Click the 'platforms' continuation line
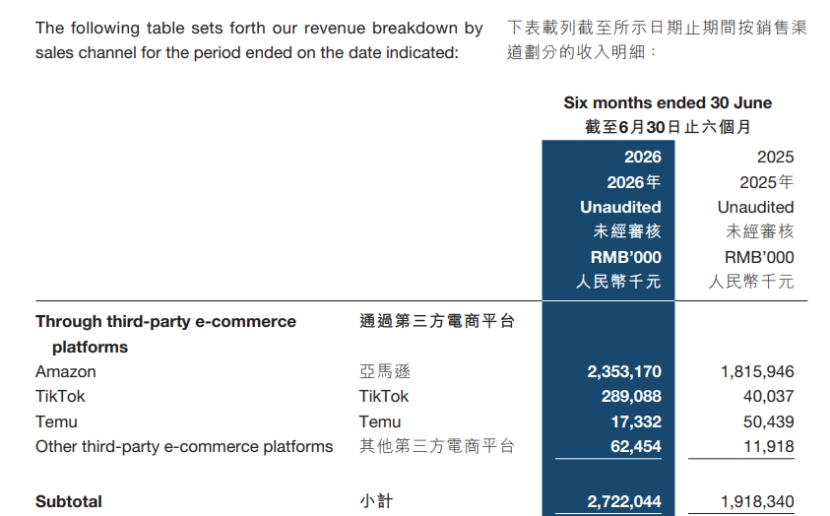Image resolution: width=830 pixels, height=516 pixels. point(90,347)
